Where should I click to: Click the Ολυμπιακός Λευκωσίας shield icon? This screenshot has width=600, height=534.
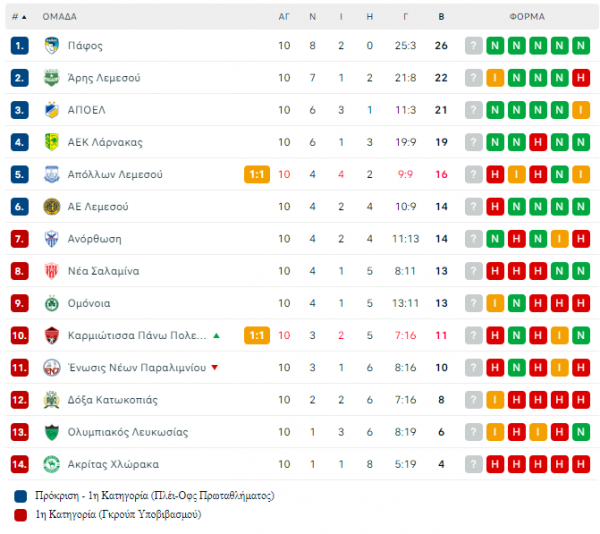[52, 432]
